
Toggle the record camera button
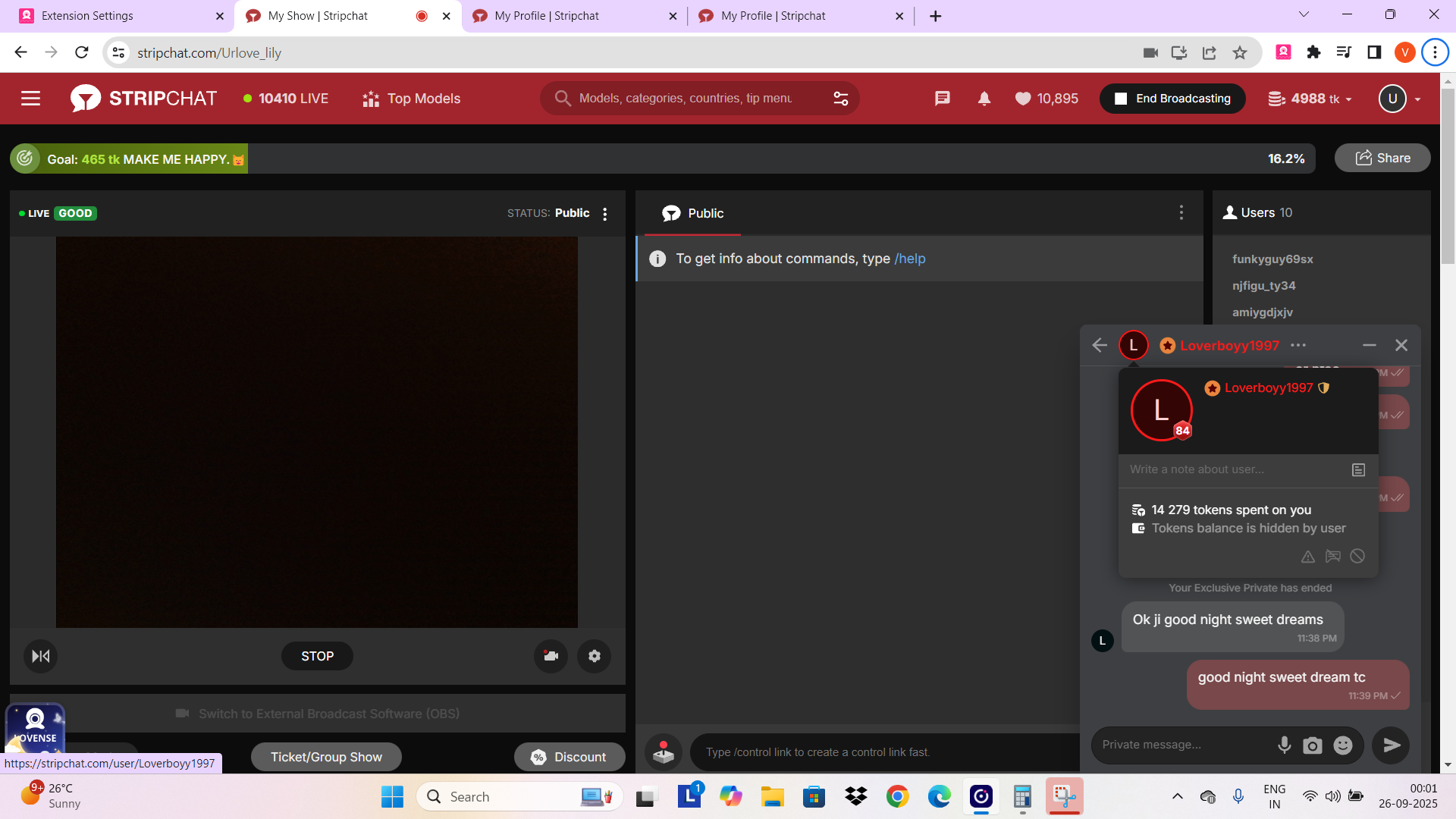[551, 656]
